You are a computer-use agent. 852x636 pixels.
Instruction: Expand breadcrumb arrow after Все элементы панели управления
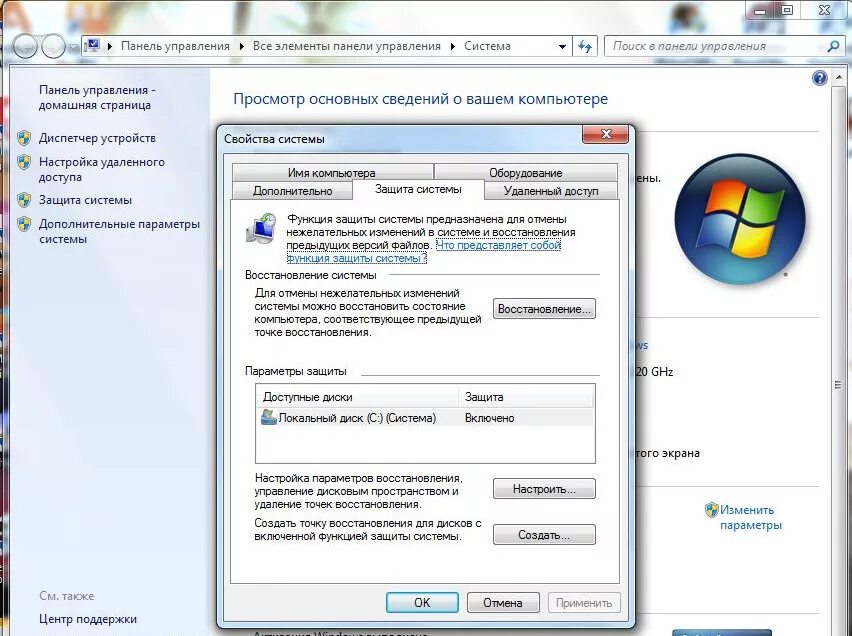pyautogui.click(x=453, y=46)
